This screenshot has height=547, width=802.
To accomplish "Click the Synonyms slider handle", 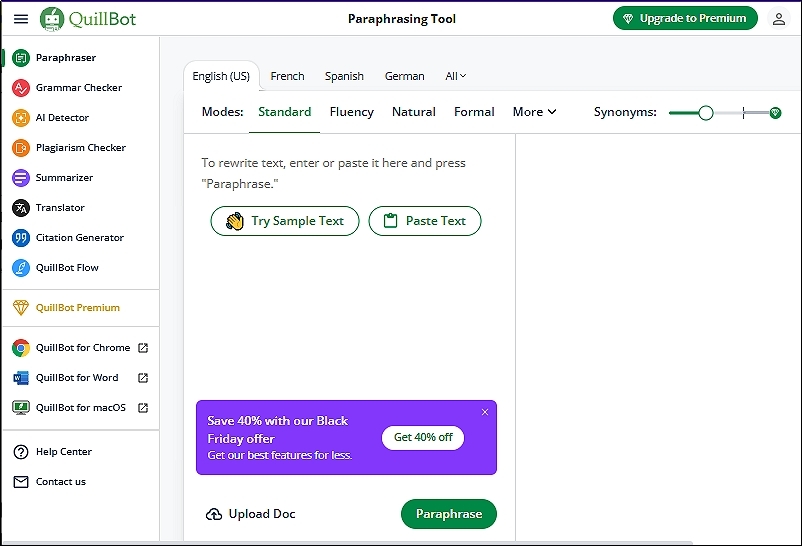I will click(x=706, y=113).
